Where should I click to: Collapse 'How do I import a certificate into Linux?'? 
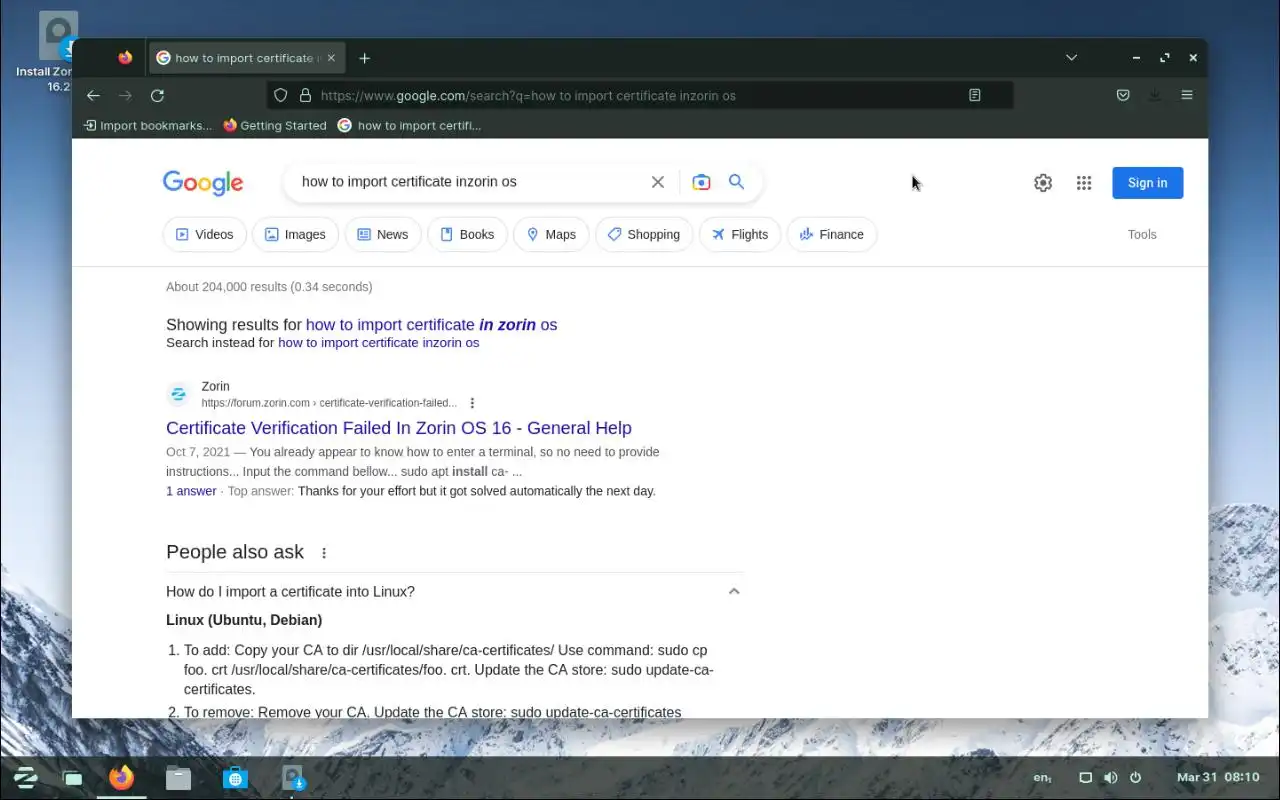point(734,591)
